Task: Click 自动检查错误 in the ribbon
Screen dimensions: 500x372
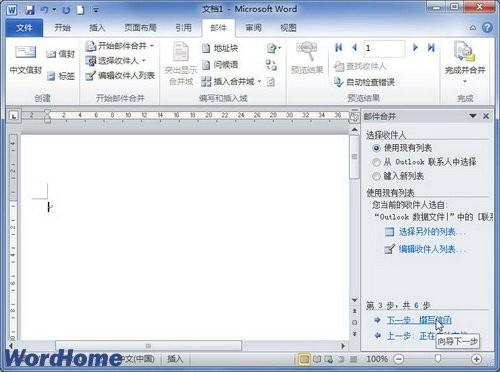Action: (364, 82)
